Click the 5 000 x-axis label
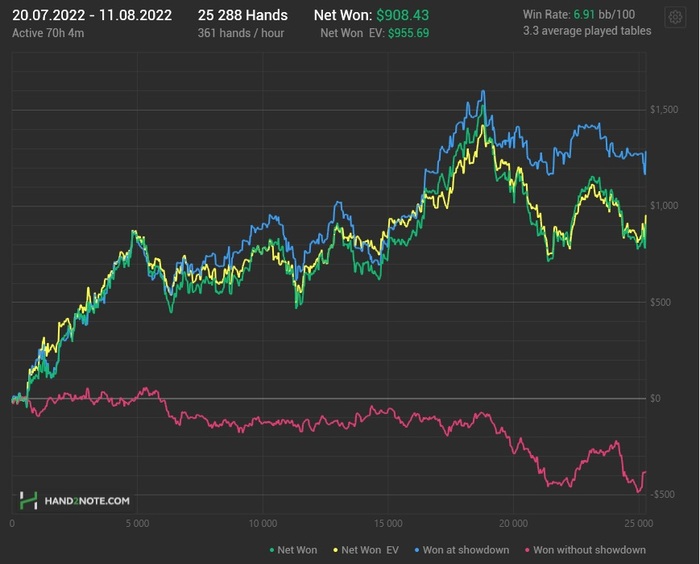The width and height of the screenshot is (700, 564). coord(138,523)
